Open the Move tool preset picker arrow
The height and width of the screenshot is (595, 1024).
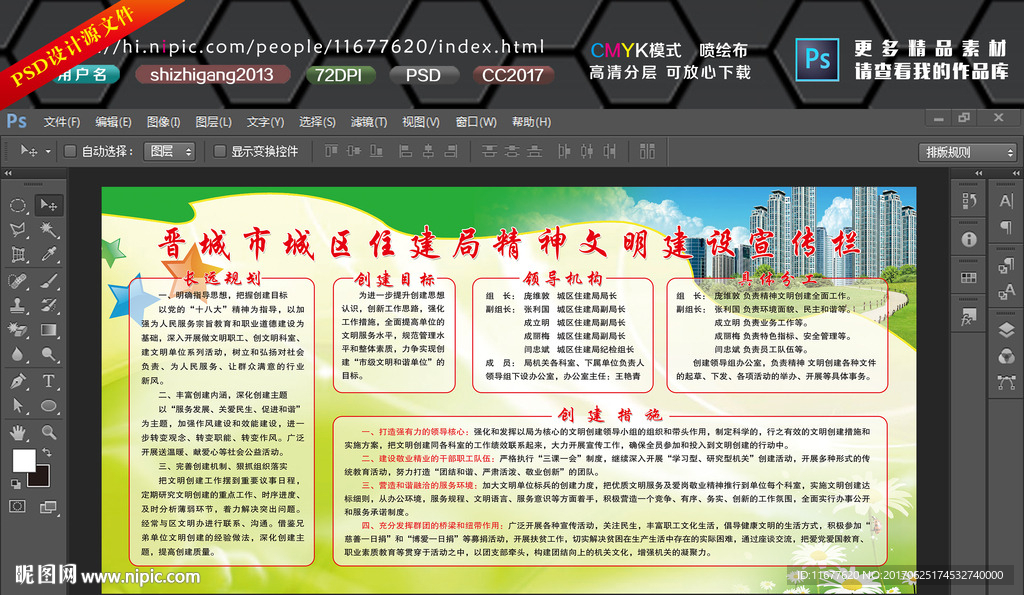[48, 152]
